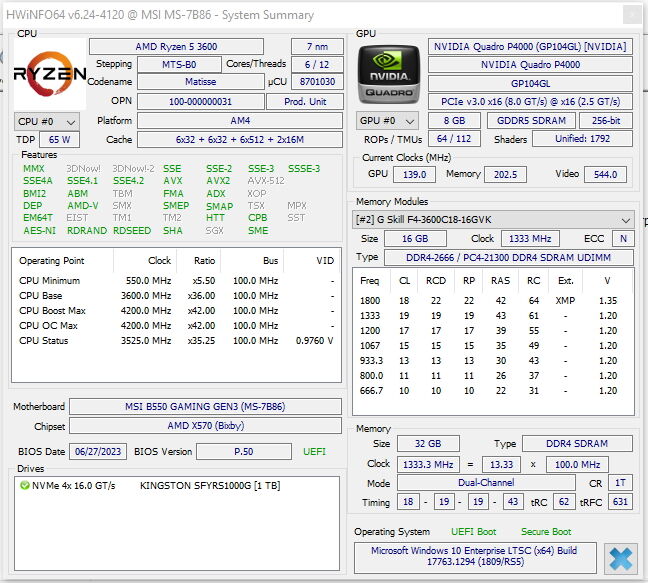Click the NVIDIA Quadro P4000 (GP104GL) field
648x583 pixels.
click(530, 47)
